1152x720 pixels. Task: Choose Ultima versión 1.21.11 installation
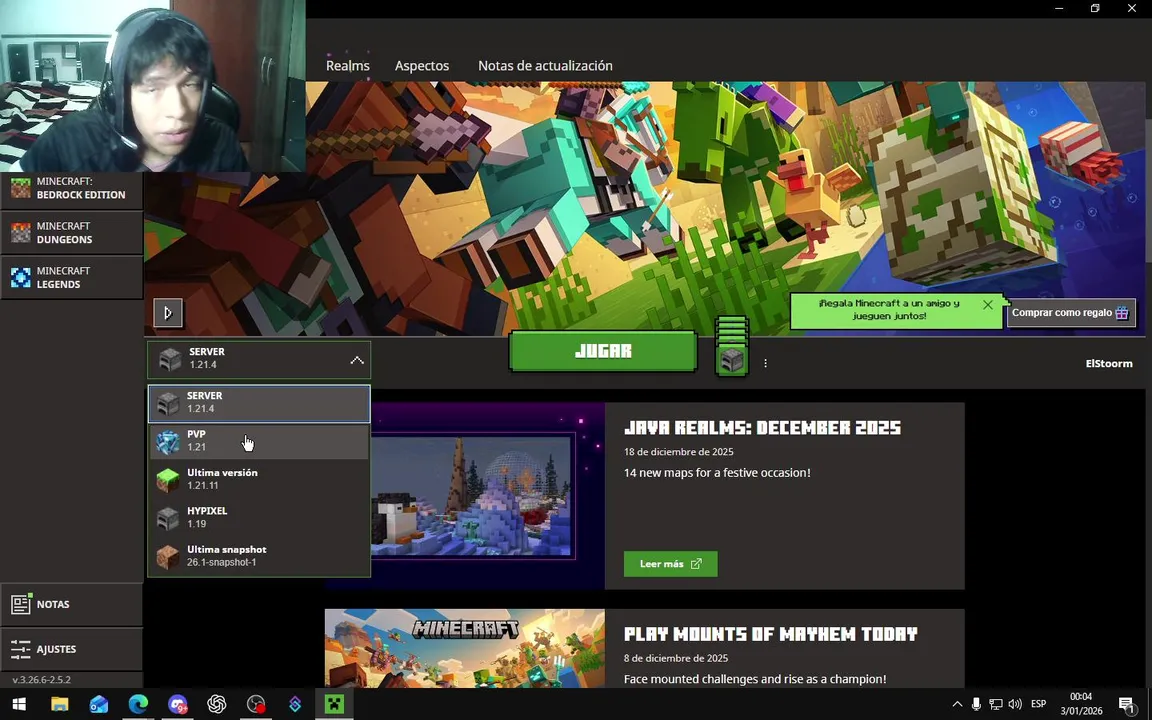coord(259,479)
